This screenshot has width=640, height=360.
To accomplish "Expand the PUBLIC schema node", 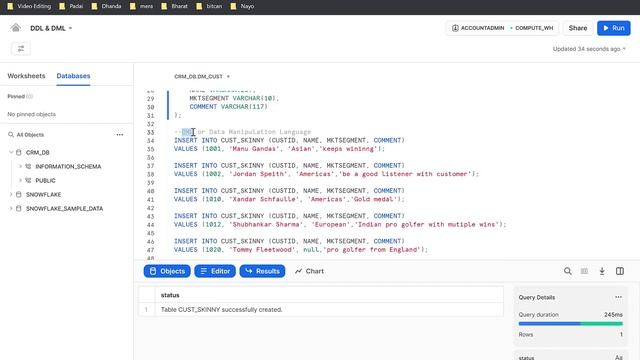I will (20, 180).
